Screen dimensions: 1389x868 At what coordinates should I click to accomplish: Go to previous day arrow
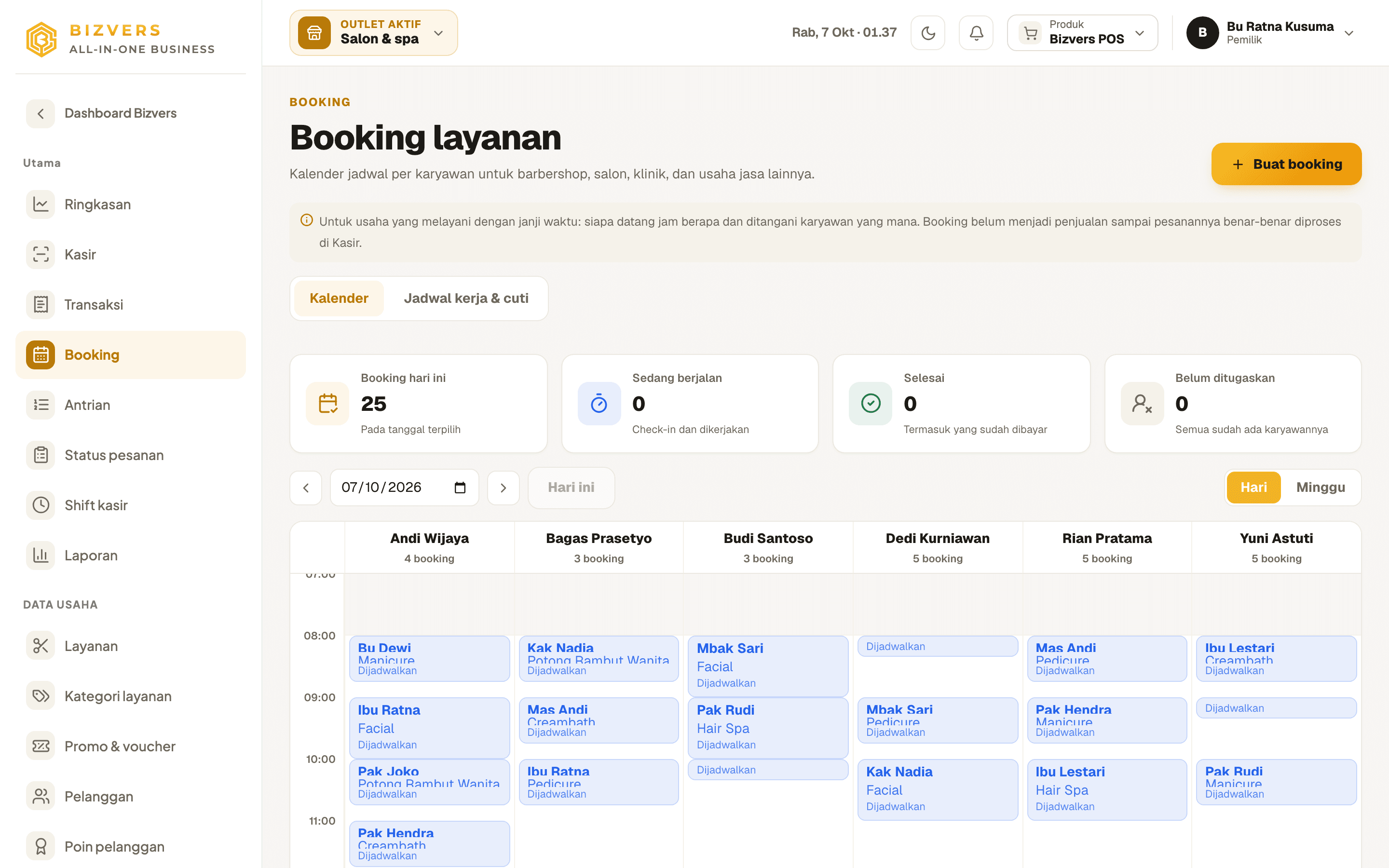pos(306,488)
